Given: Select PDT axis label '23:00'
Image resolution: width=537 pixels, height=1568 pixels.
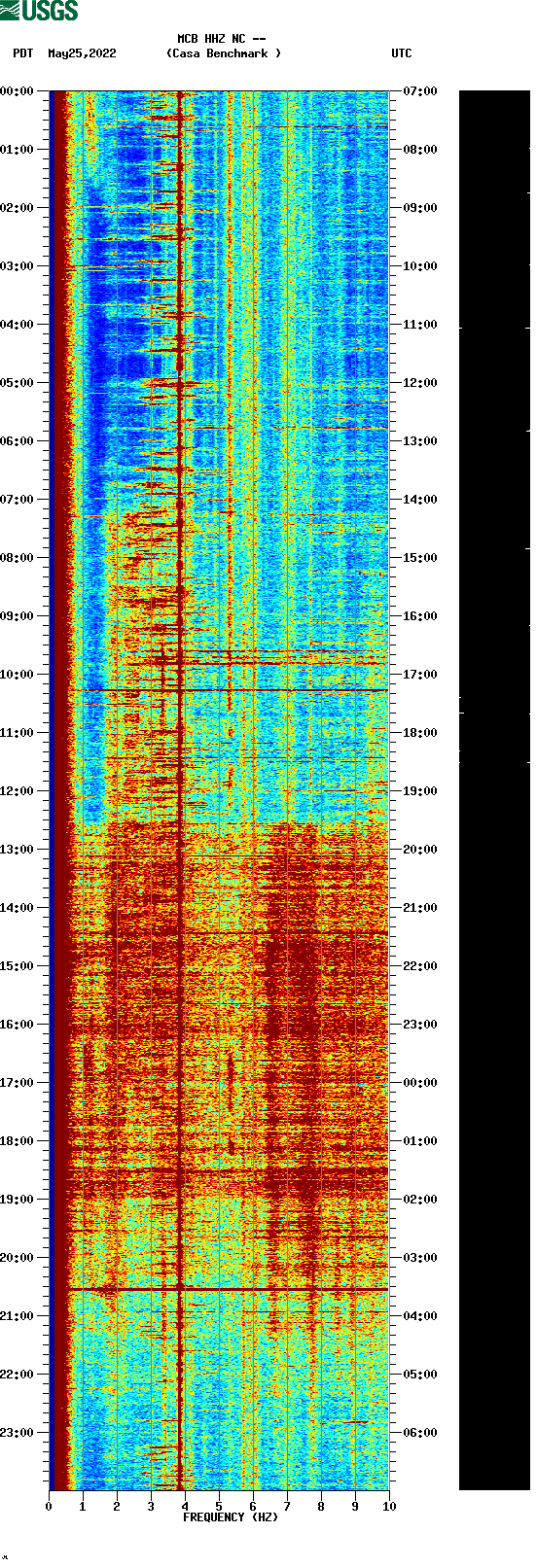Looking at the screenshot, I should [18, 1433].
